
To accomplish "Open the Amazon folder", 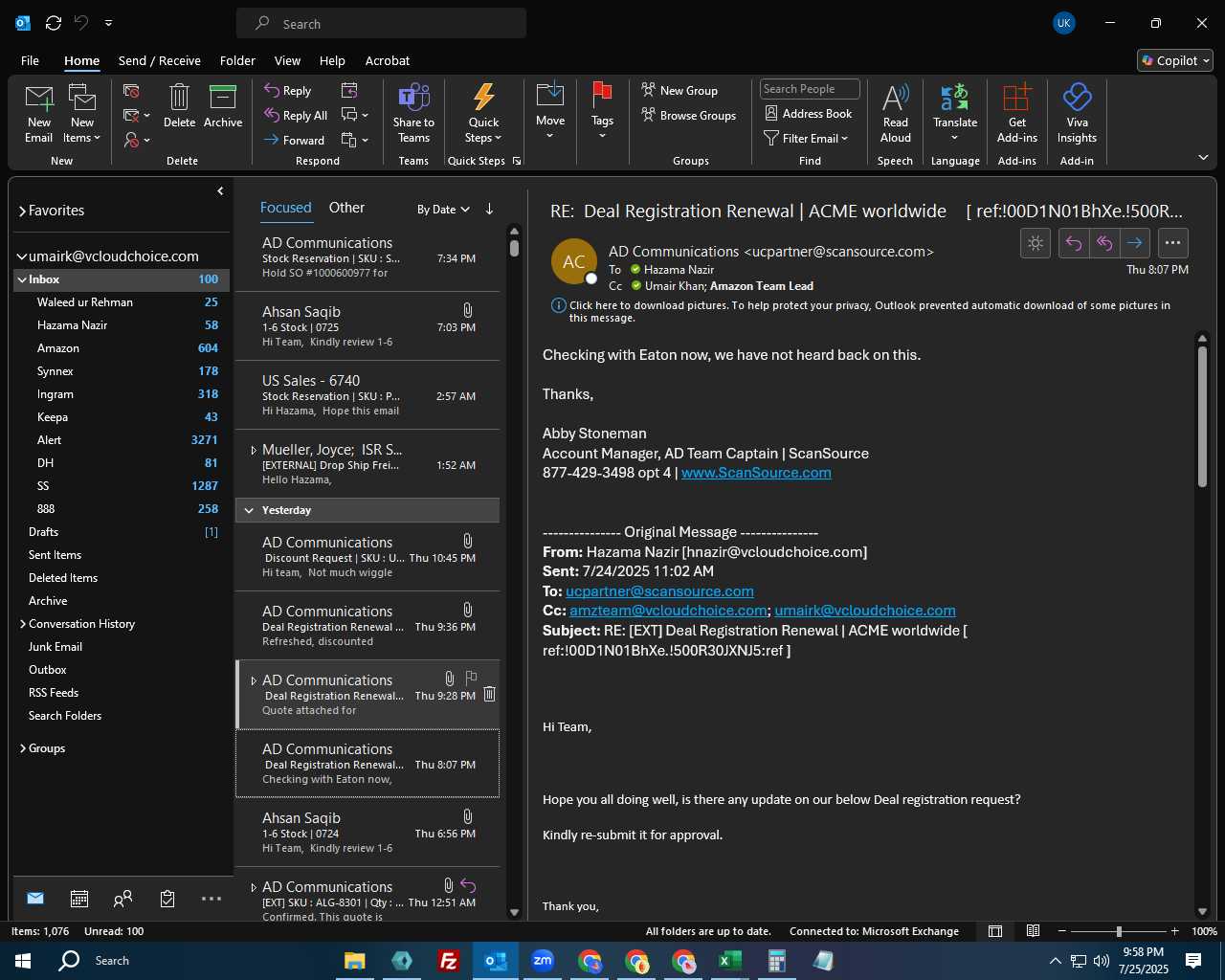I will [122, 348].
